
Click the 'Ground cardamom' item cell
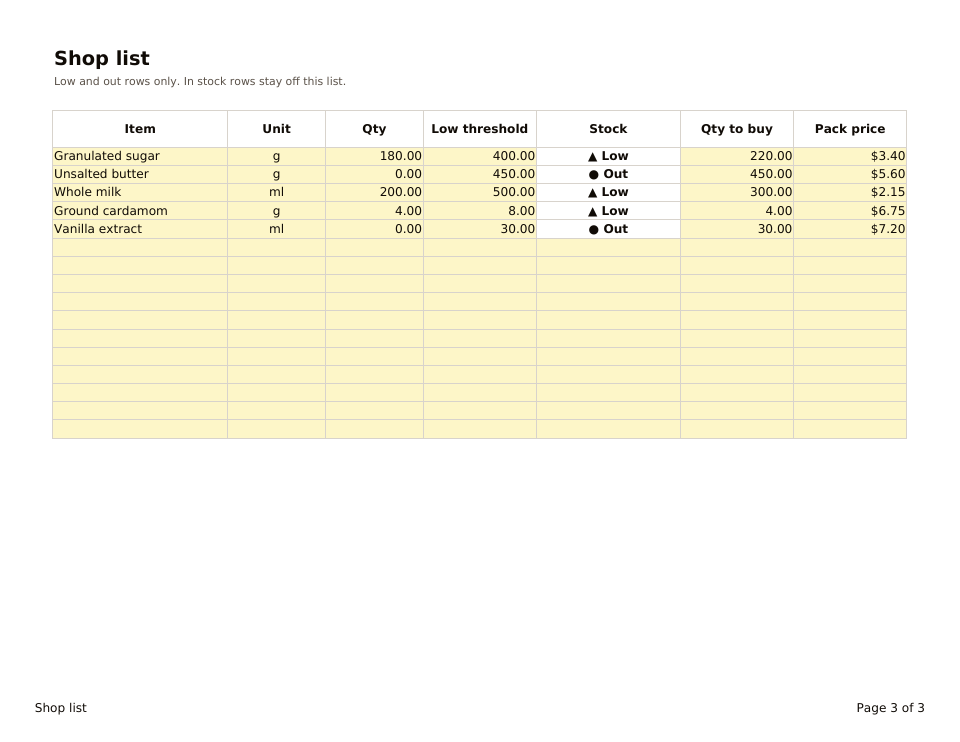140,211
